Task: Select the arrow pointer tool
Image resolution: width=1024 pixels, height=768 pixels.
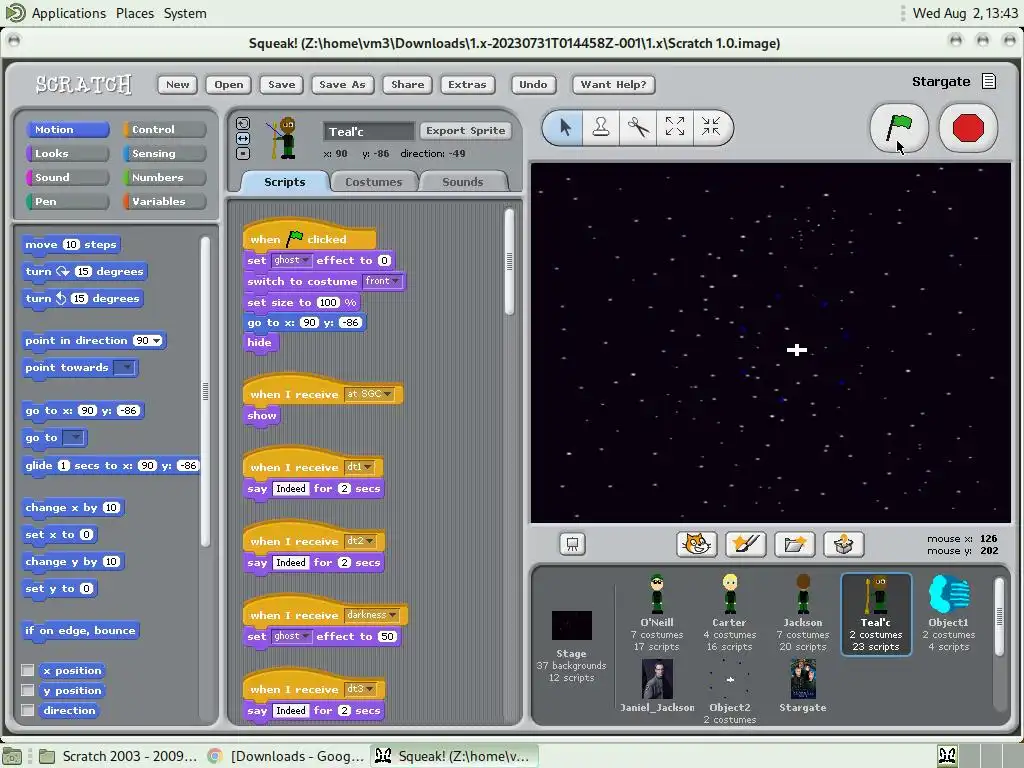Action: tap(565, 127)
